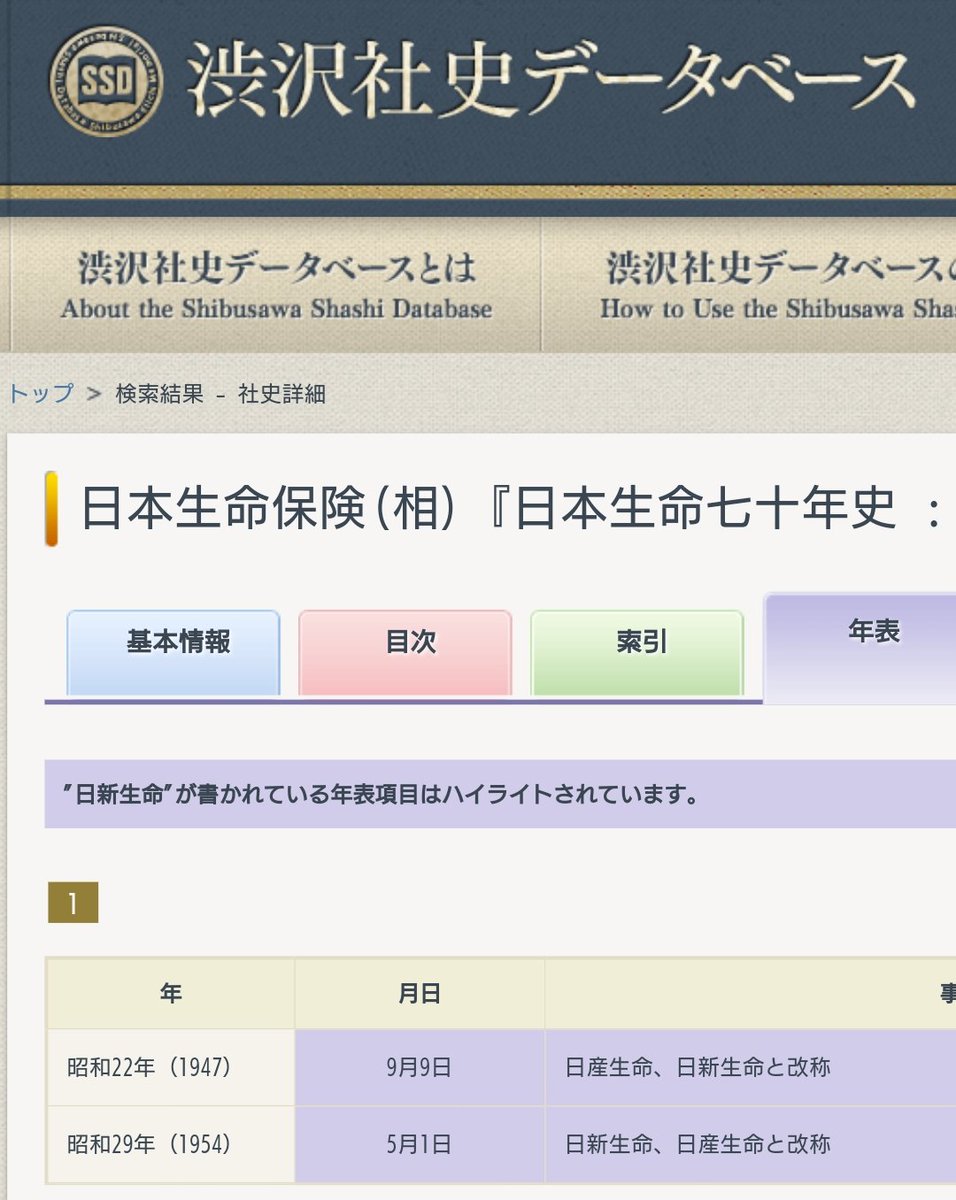This screenshot has width=956, height=1200.
Task: Click page number 1 marker
Action: [x=73, y=903]
